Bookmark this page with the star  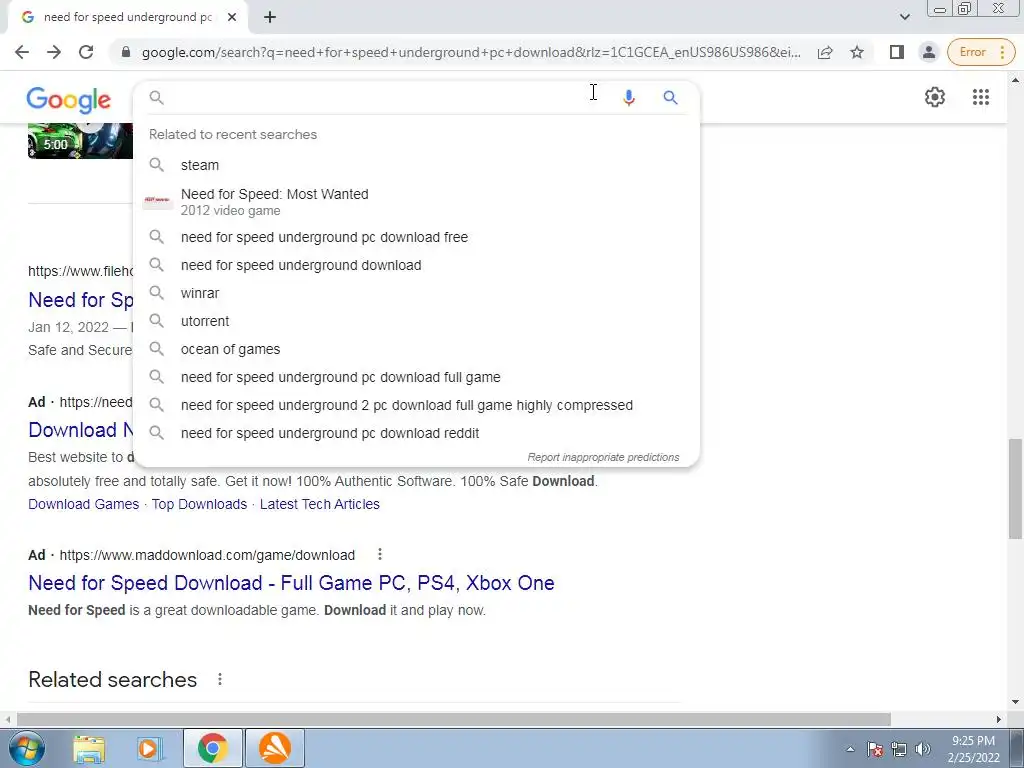857,52
